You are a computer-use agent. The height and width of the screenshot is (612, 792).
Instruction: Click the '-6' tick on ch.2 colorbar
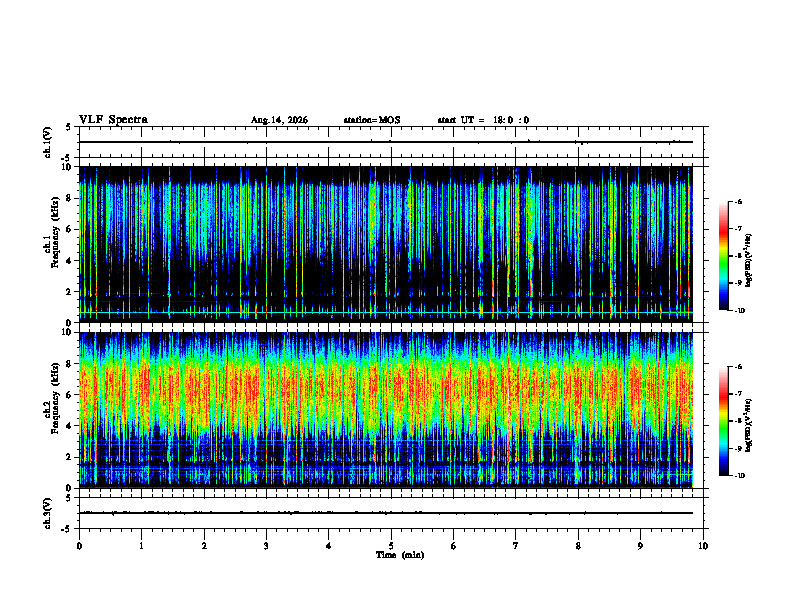pyautogui.click(x=738, y=367)
